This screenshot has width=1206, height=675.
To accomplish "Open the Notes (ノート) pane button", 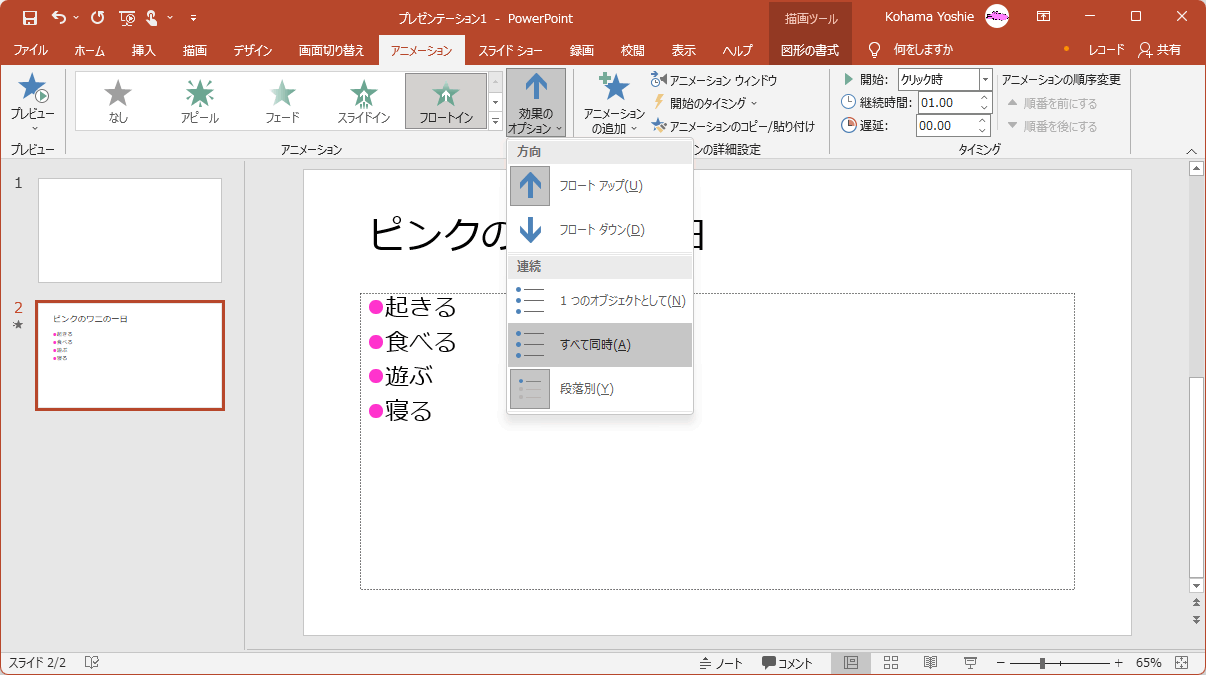I will [721, 663].
